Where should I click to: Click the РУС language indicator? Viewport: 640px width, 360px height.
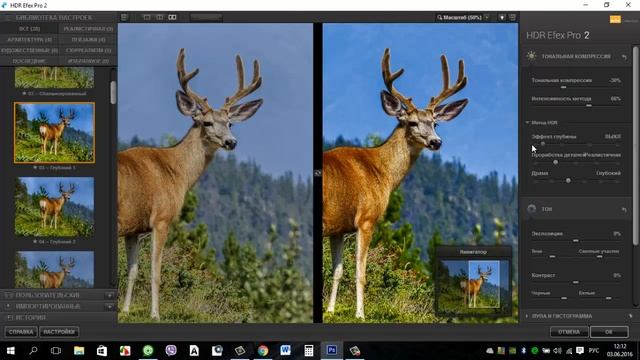pos(593,351)
